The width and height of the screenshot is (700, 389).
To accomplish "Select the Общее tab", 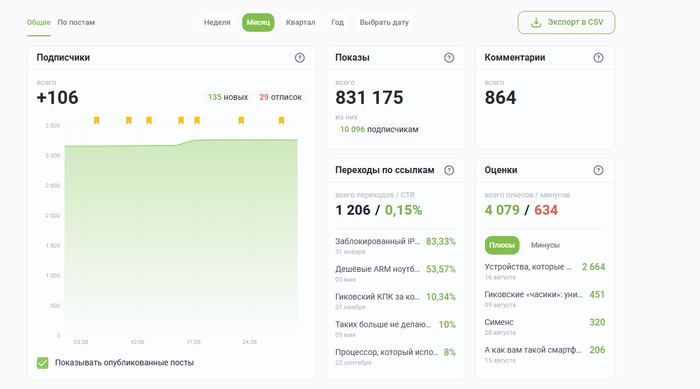I will point(38,22).
